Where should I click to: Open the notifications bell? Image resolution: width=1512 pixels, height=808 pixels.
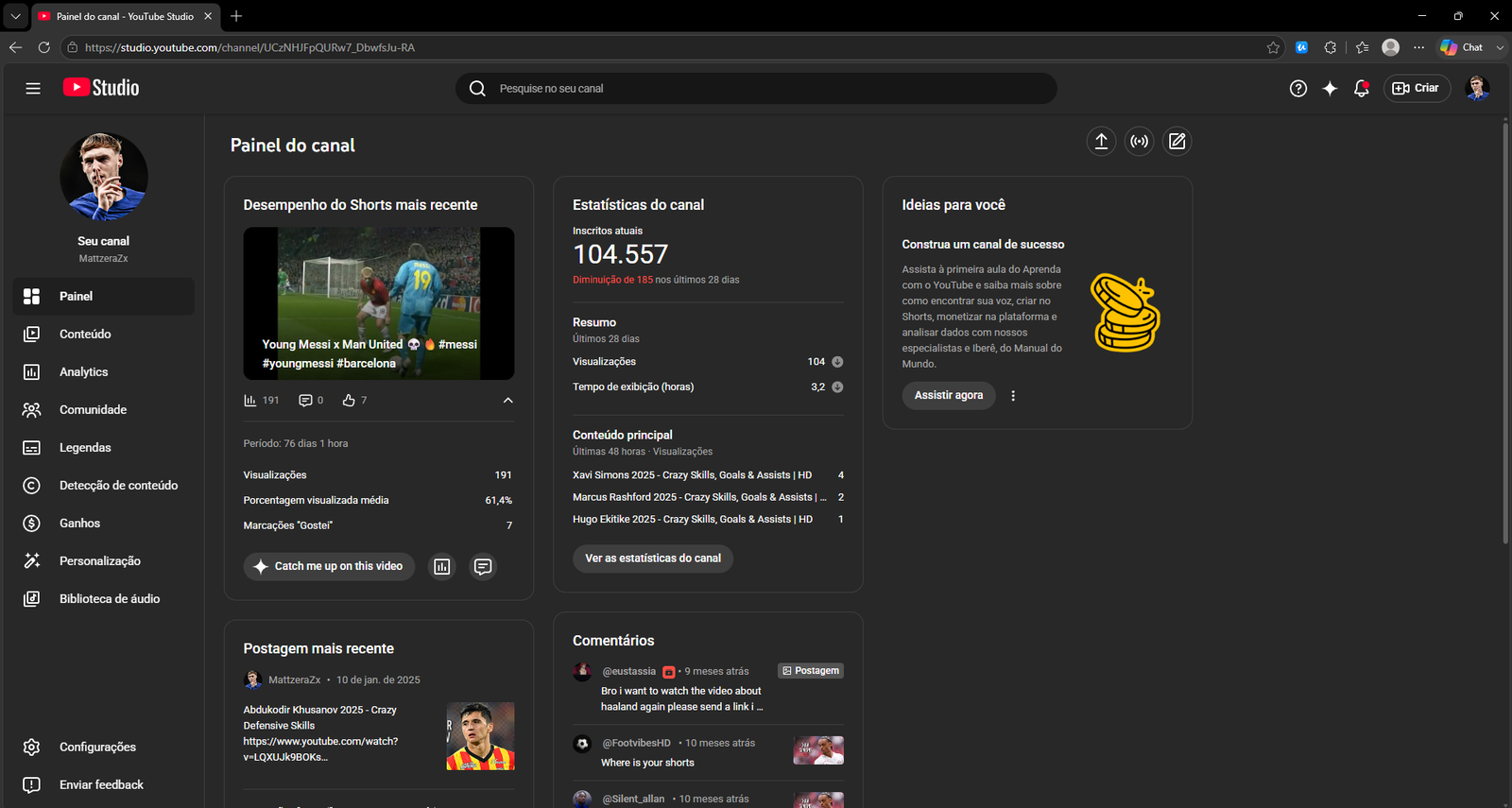click(x=1362, y=88)
